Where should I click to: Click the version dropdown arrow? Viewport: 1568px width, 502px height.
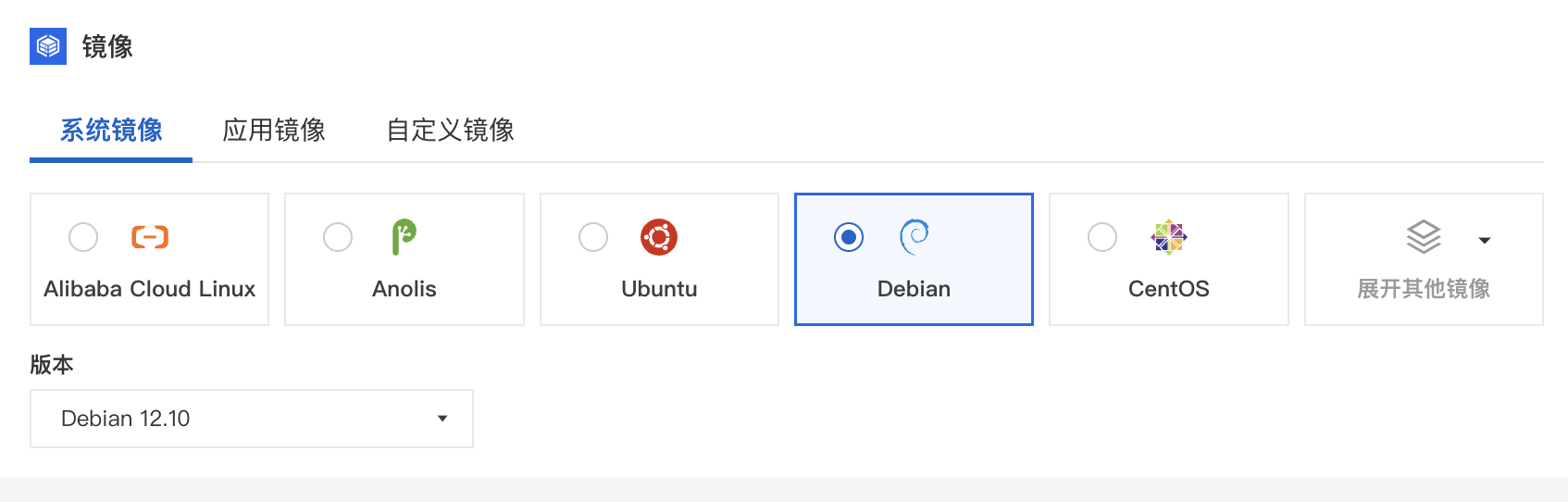click(x=442, y=419)
